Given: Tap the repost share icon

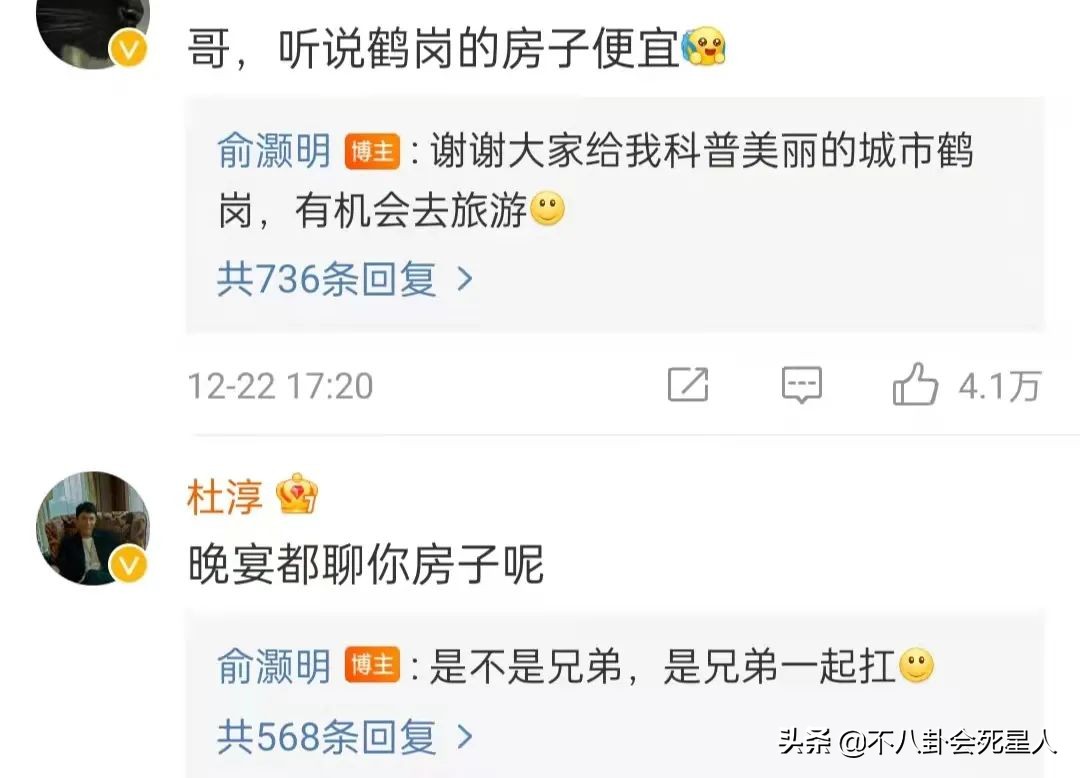Looking at the screenshot, I should pos(688,384).
